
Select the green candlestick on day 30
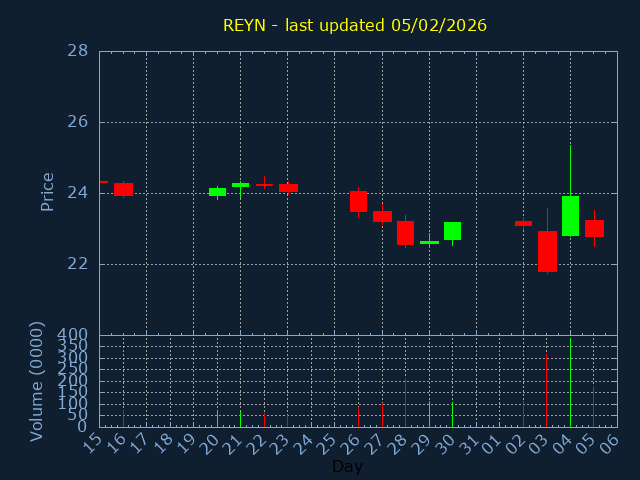click(x=452, y=231)
